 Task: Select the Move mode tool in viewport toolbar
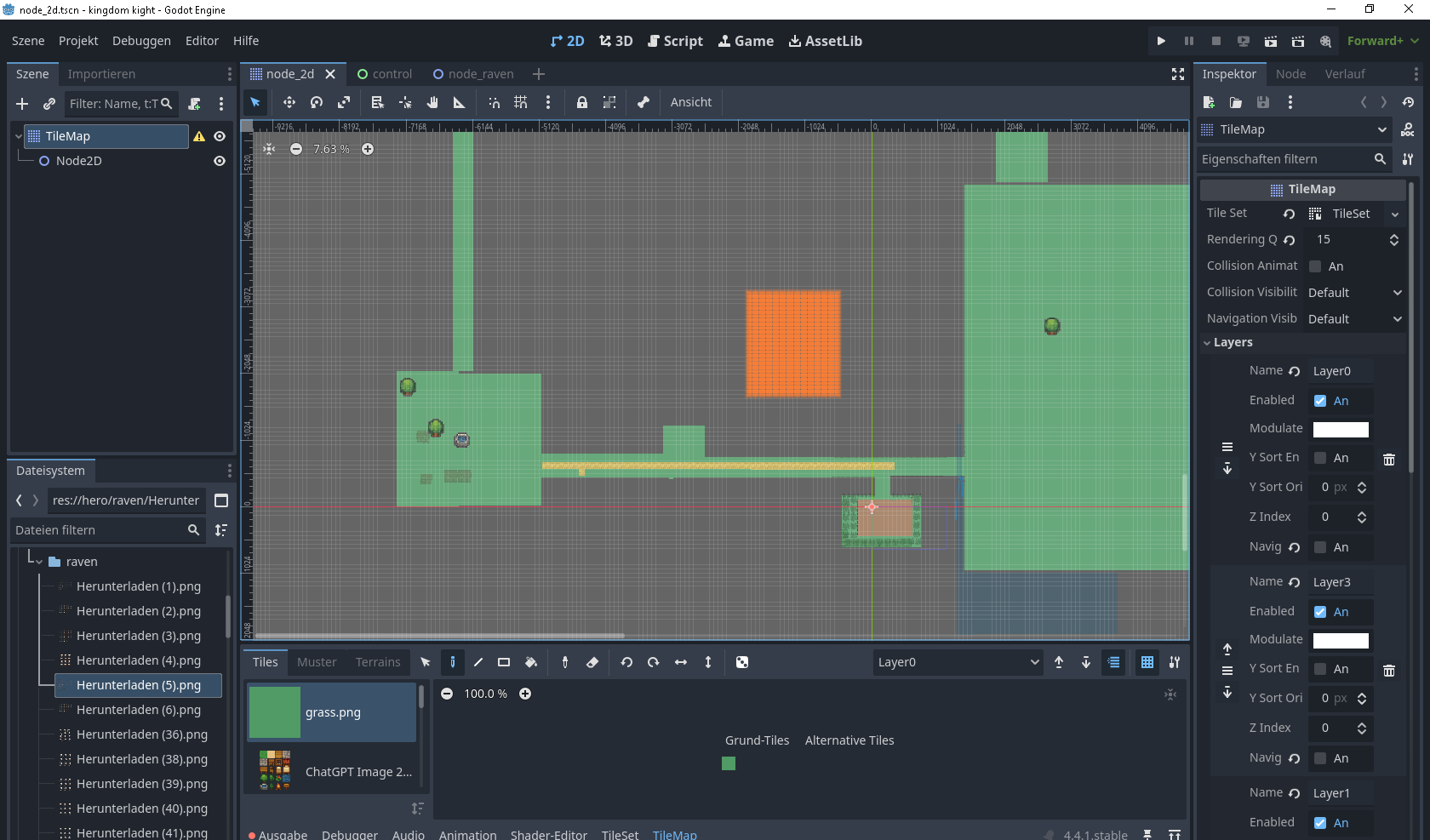click(x=289, y=102)
